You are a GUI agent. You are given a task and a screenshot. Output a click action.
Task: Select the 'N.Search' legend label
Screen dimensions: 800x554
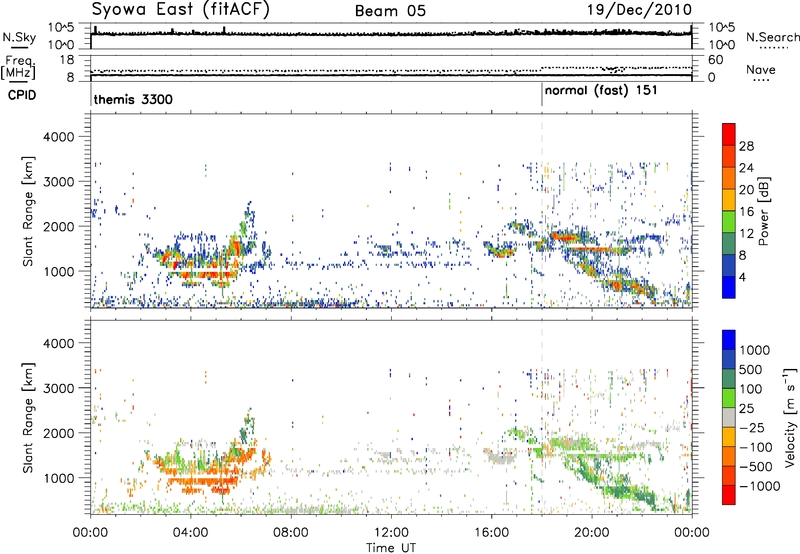point(772,37)
